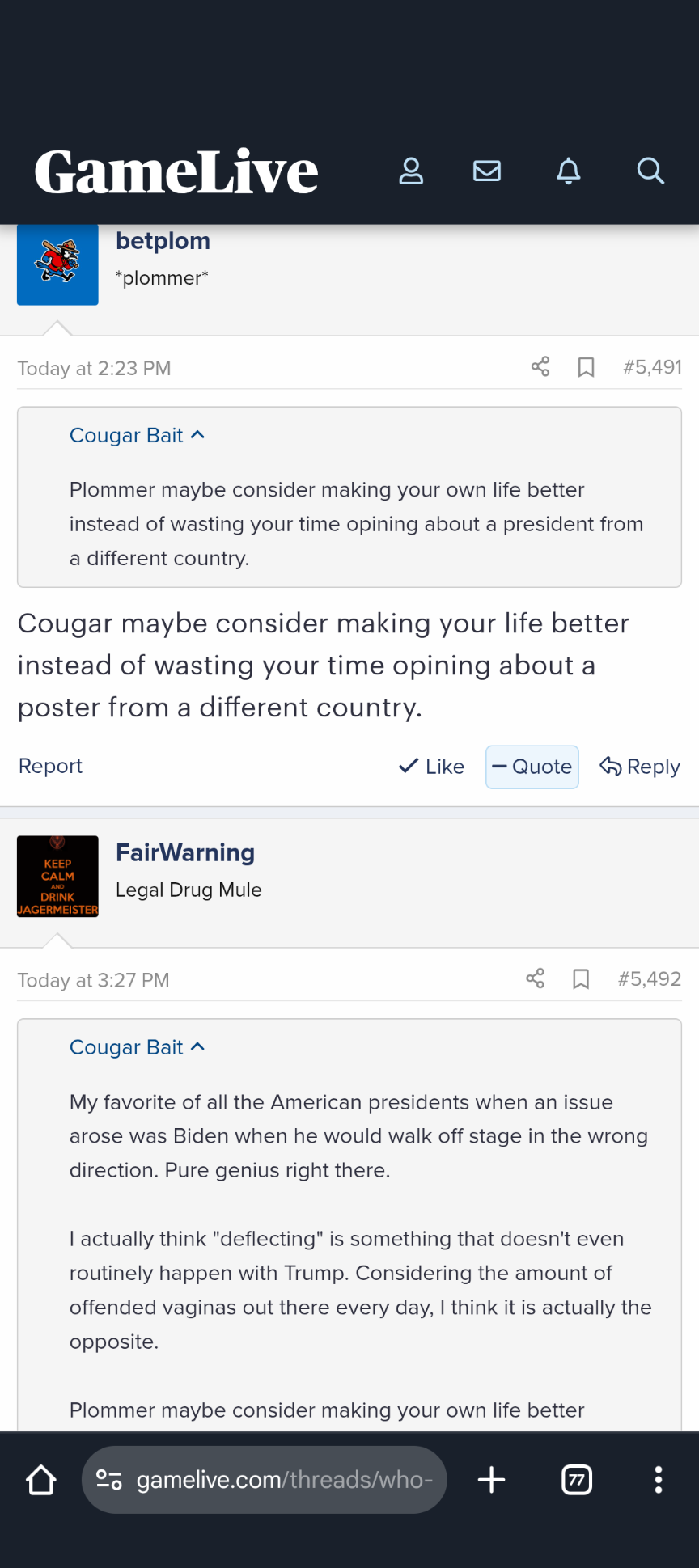Open the inbox envelope icon
The height and width of the screenshot is (1568, 699).
(487, 171)
